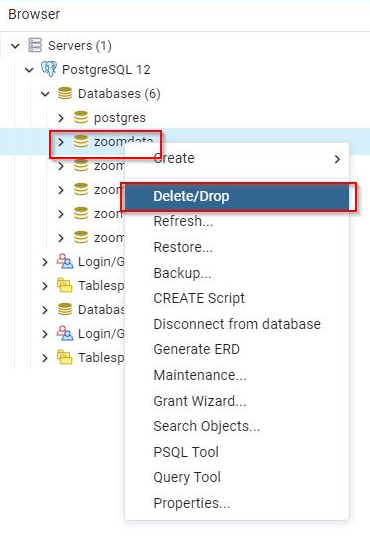Select the 'PostgreSQL 12' tree label
This screenshot has width=370, height=538.
click(x=106, y=70)
